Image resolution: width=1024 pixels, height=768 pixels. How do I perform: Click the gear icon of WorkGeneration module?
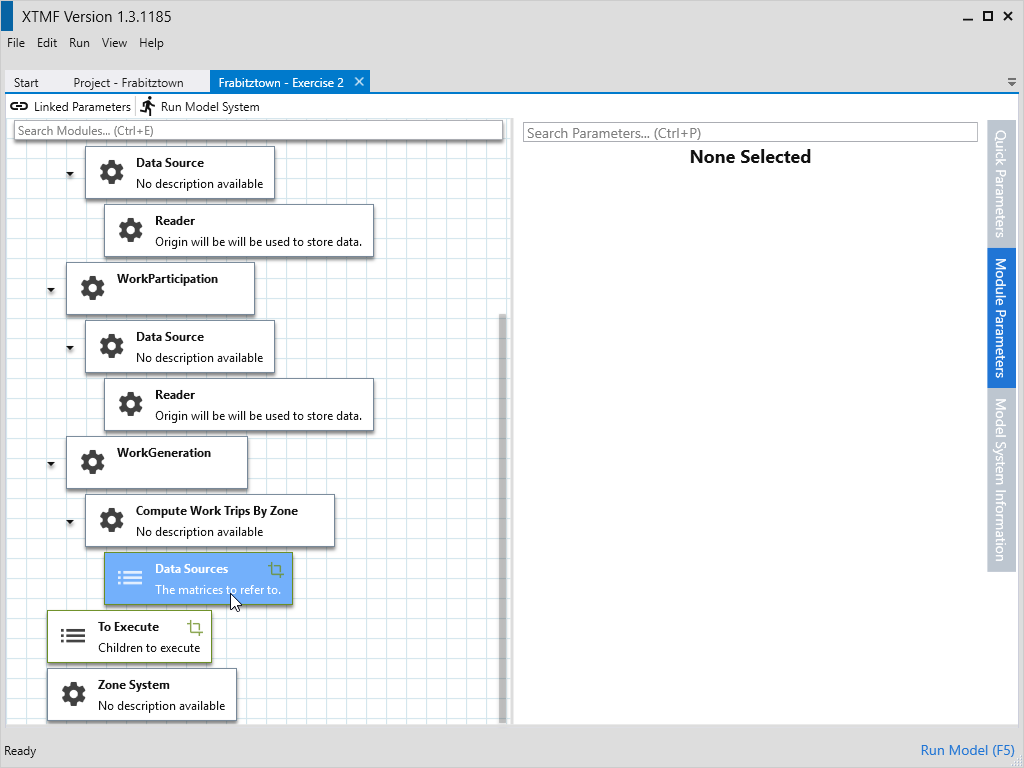(x=92, y=462)
